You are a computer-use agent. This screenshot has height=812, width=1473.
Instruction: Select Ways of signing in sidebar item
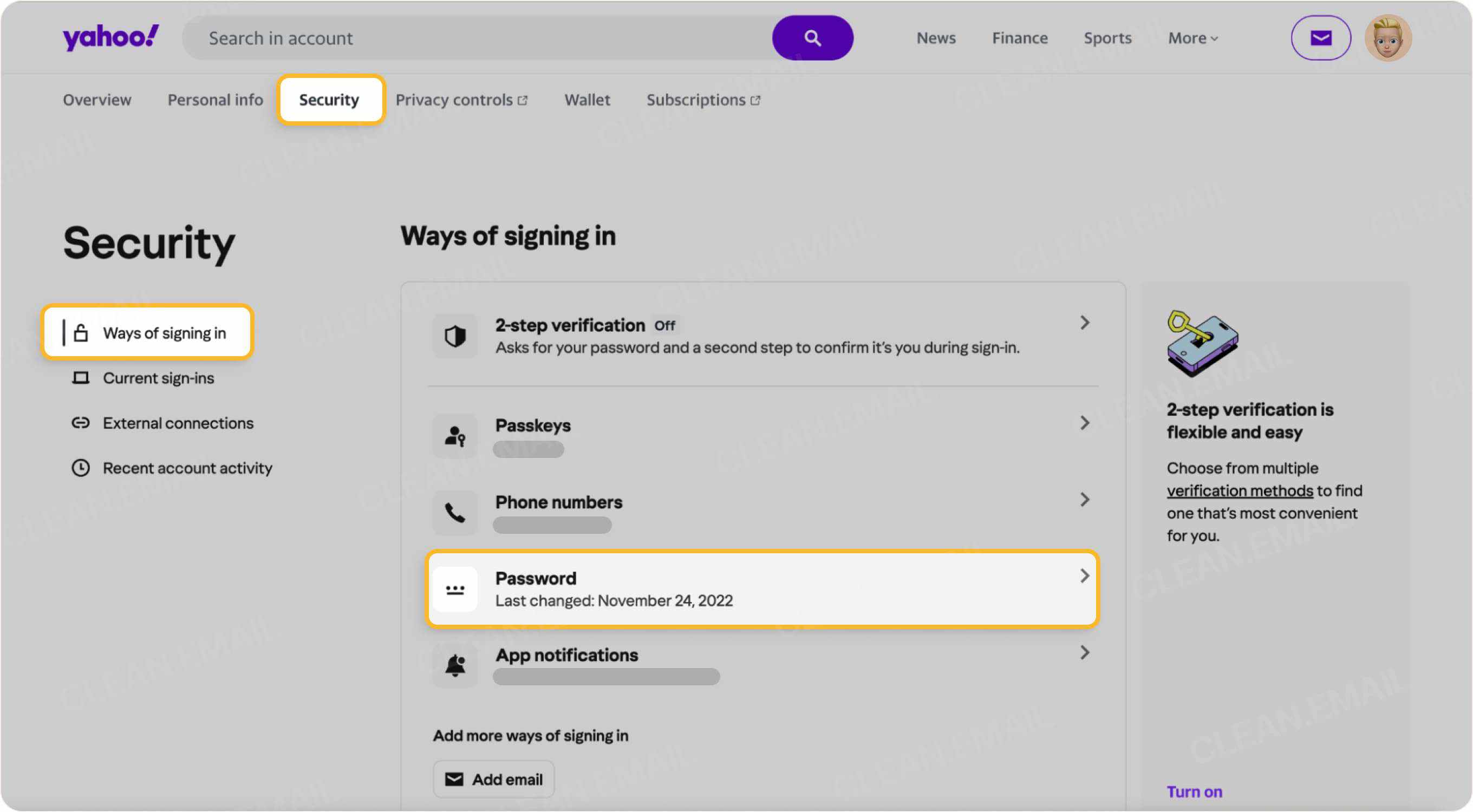pyautogui.click(x=147, y=332)
